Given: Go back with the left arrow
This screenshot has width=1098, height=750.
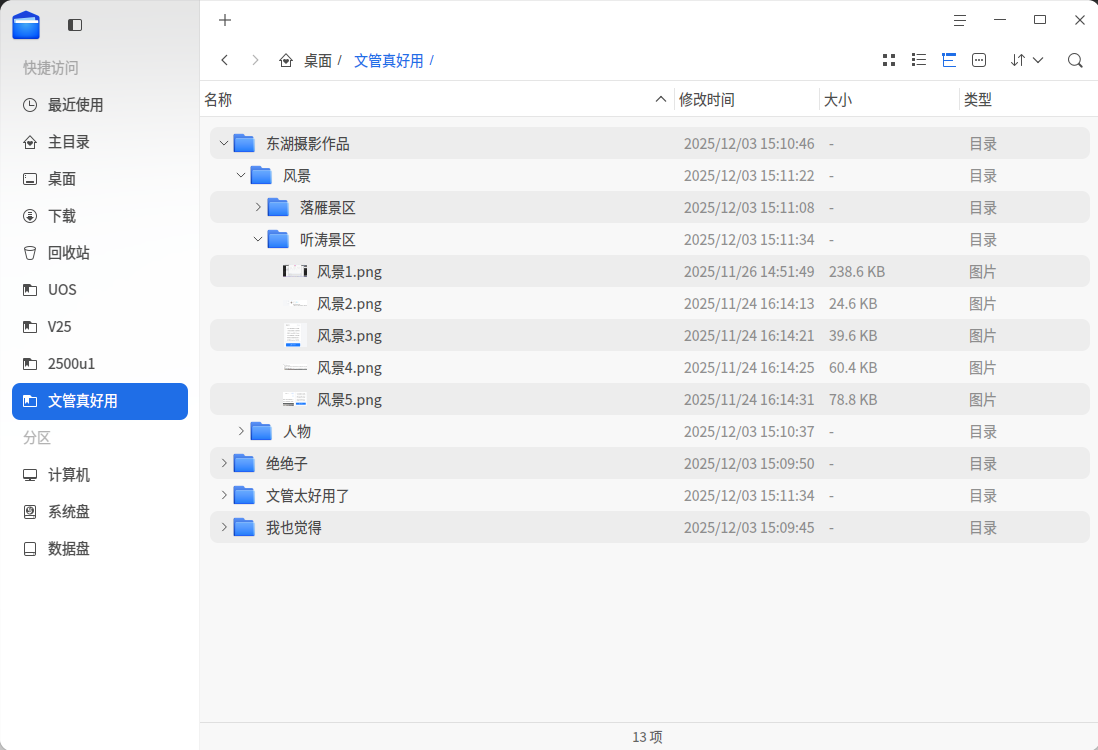Looking at the screenshot, I should (x=225, y=60).
